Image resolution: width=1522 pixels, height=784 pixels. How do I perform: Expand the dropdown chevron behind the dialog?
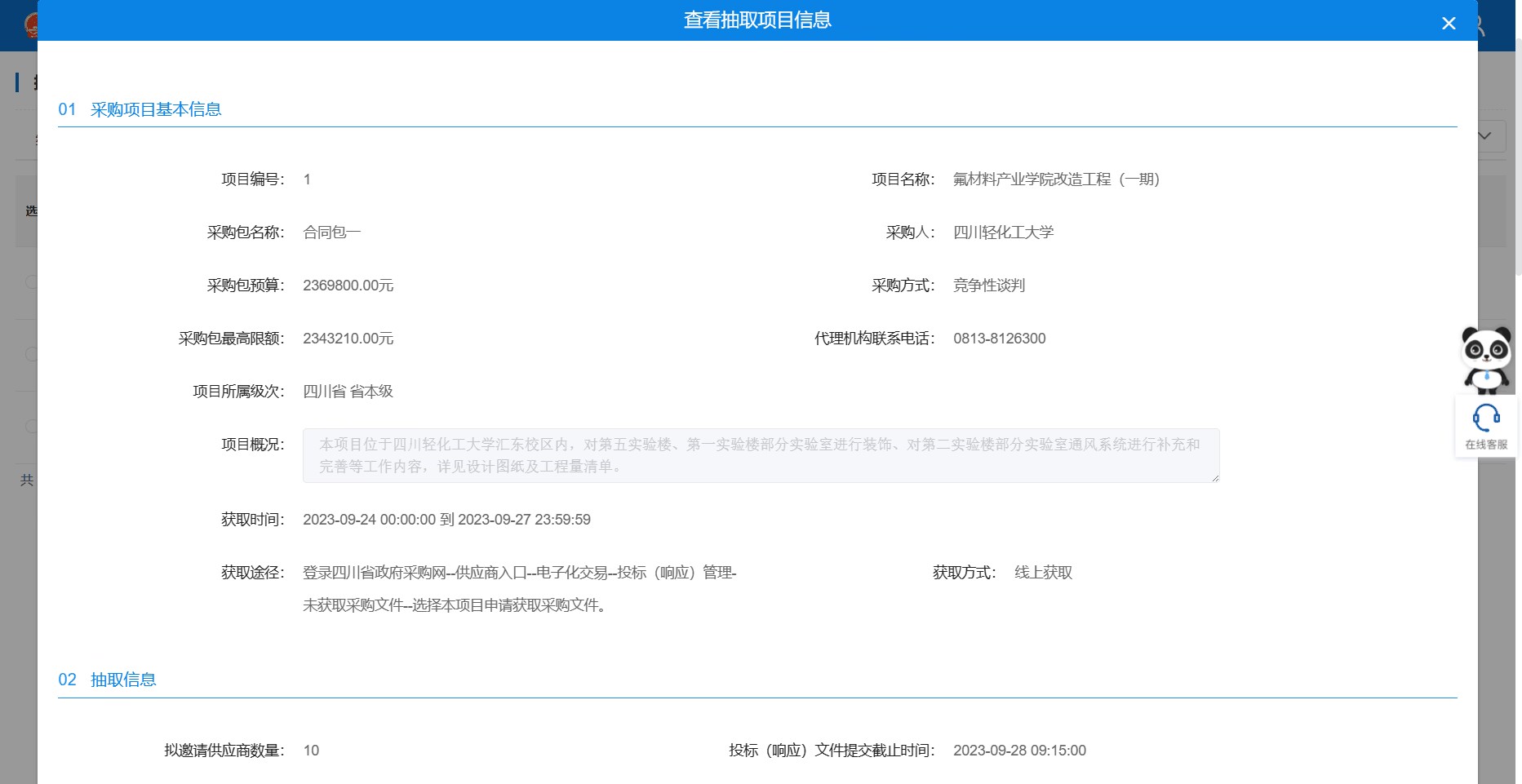tap(1486, 136)
